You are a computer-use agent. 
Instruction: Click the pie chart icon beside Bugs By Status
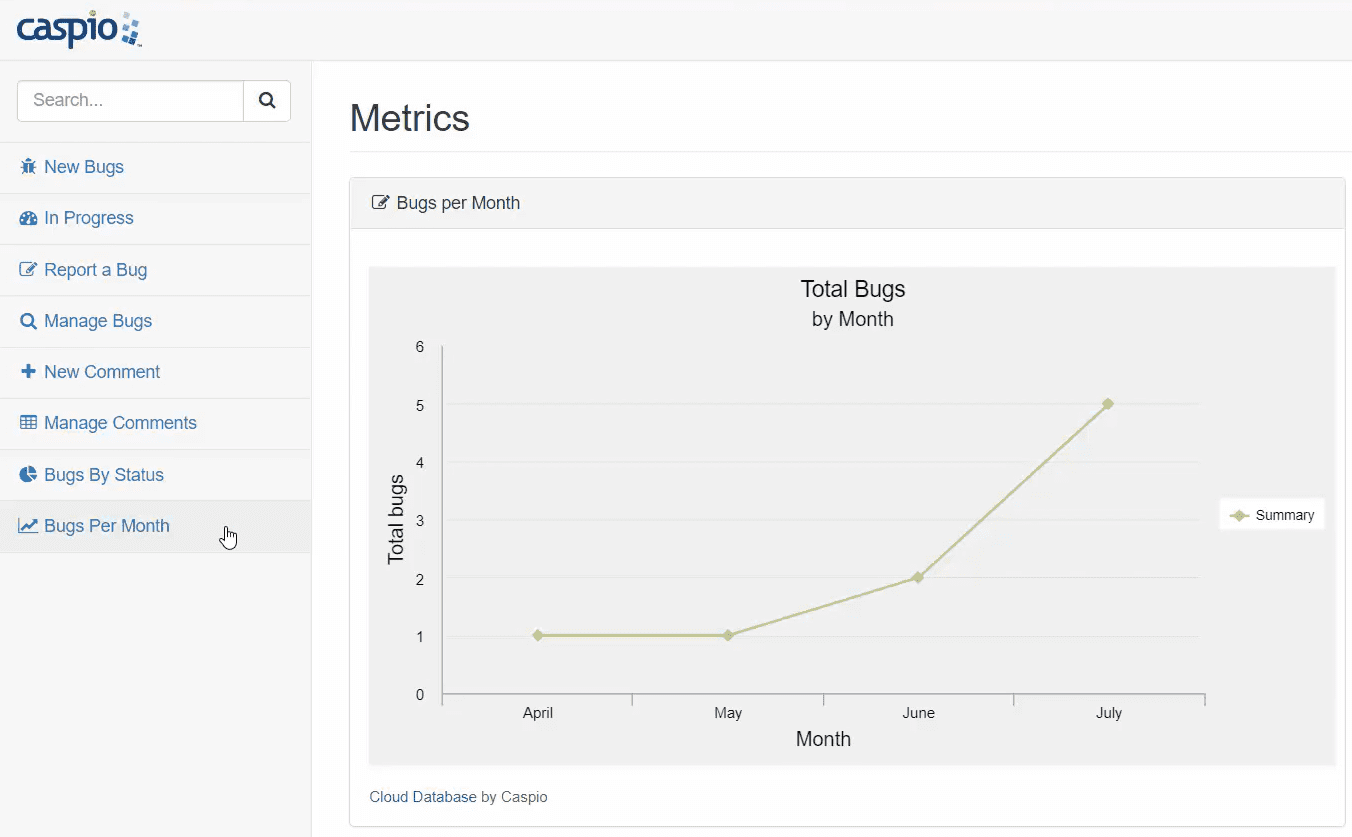[x=28, y=475]
